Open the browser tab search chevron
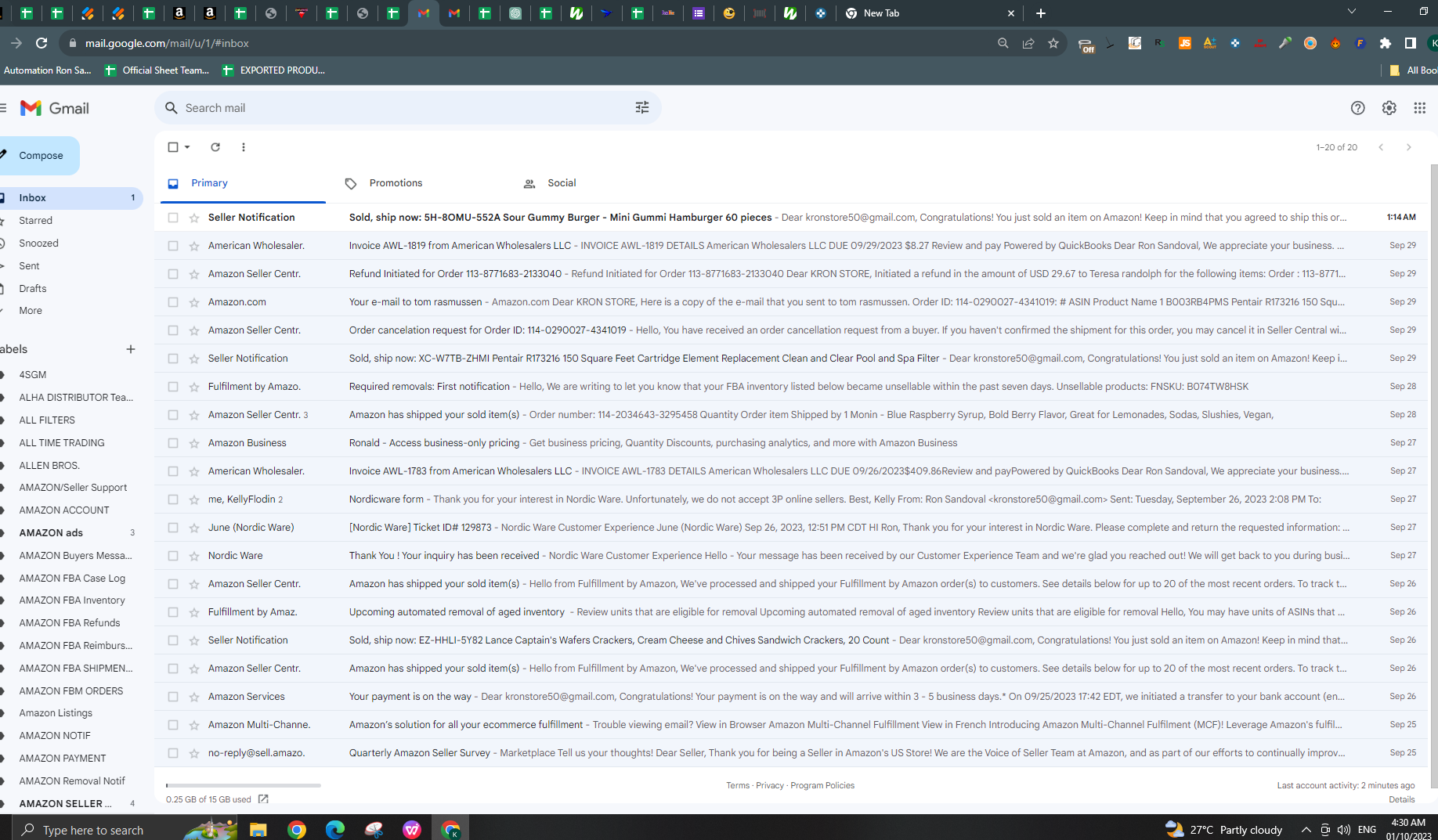1438x840 pixels. [1351, 12]
